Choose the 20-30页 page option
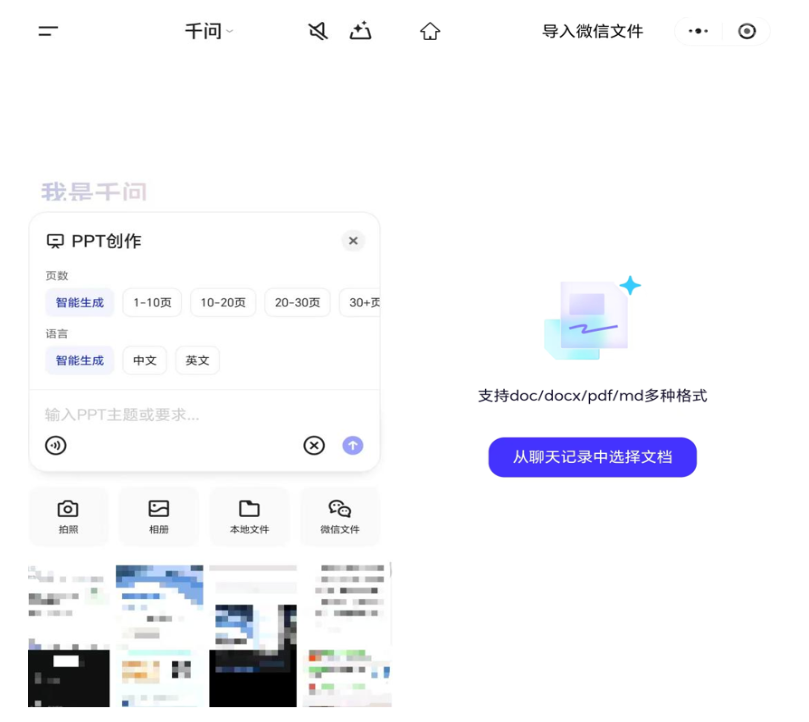 [297, 302]
